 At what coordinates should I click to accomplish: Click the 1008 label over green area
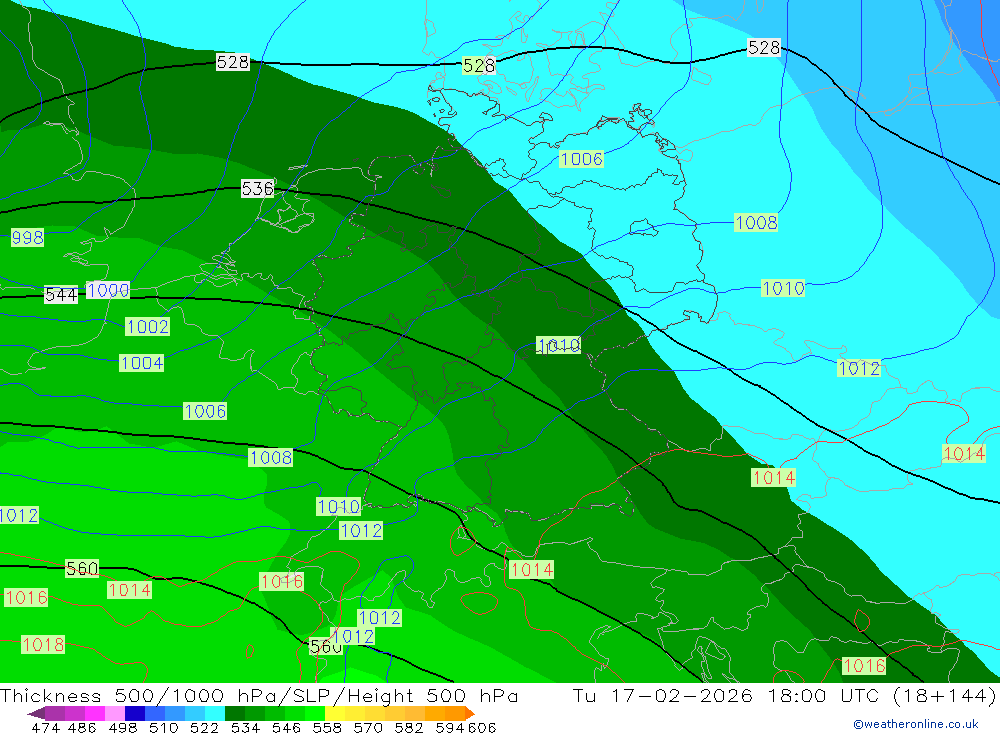(x=270, y=457)
